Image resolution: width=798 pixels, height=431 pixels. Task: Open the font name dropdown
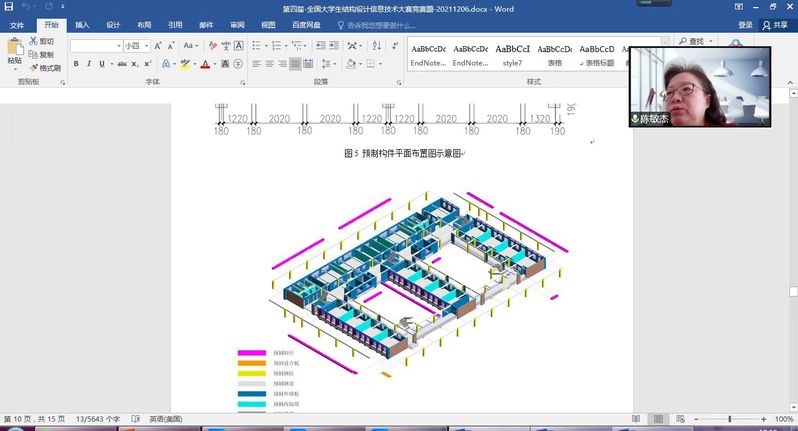pyautogui.click(x=116, y=46)
